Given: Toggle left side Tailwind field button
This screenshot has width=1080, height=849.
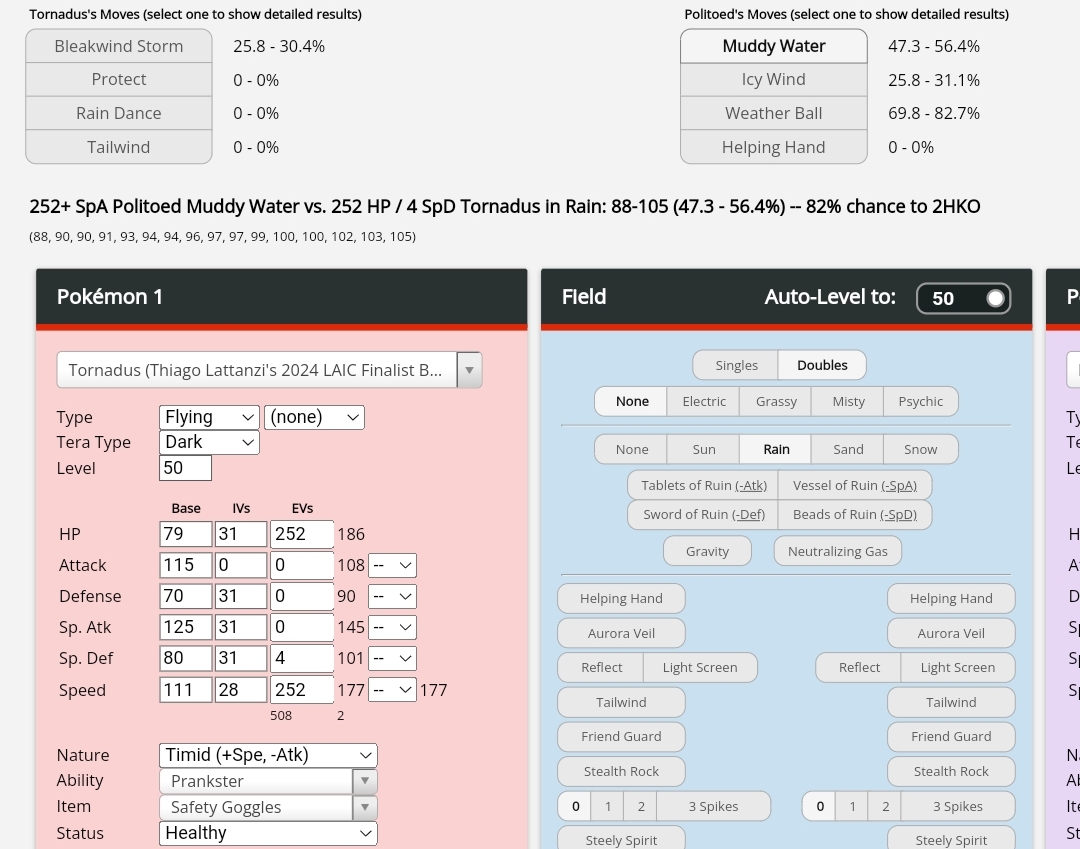Looking at the screenshot, I should click(x=621, y=702).
